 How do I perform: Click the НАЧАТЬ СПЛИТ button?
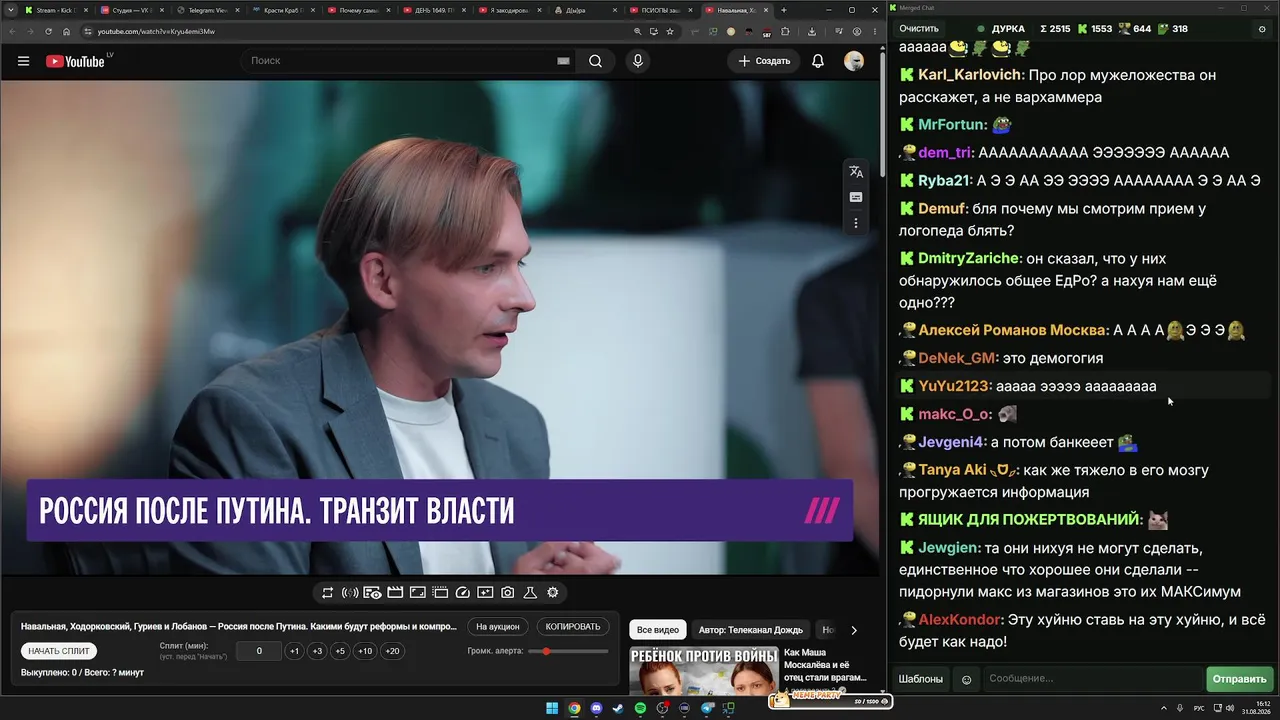click(x=59, y=651)
